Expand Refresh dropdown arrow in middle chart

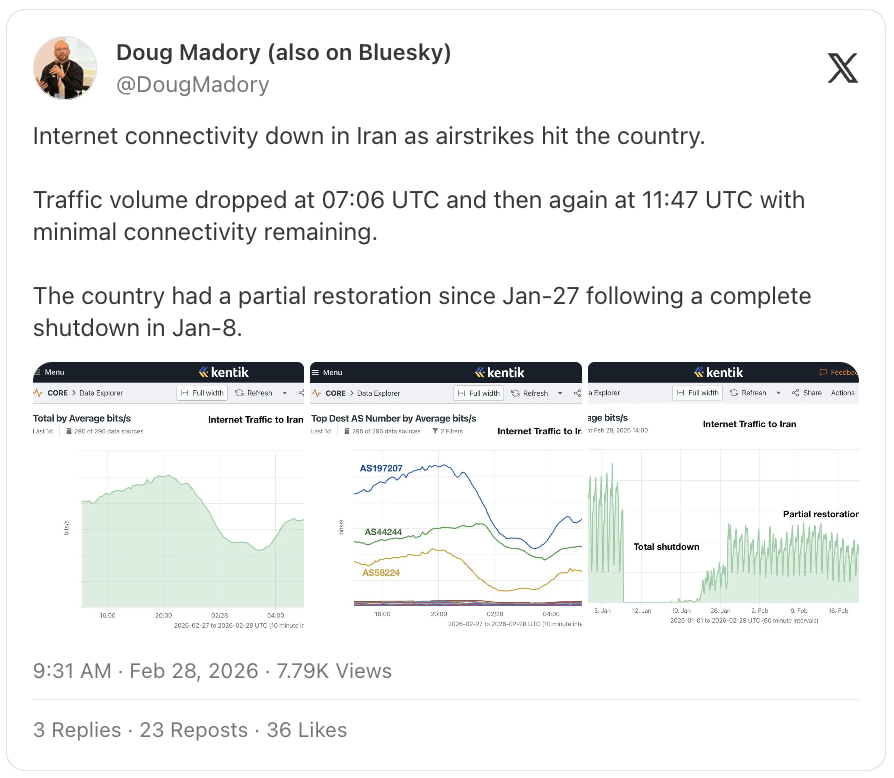pos(560,393)
